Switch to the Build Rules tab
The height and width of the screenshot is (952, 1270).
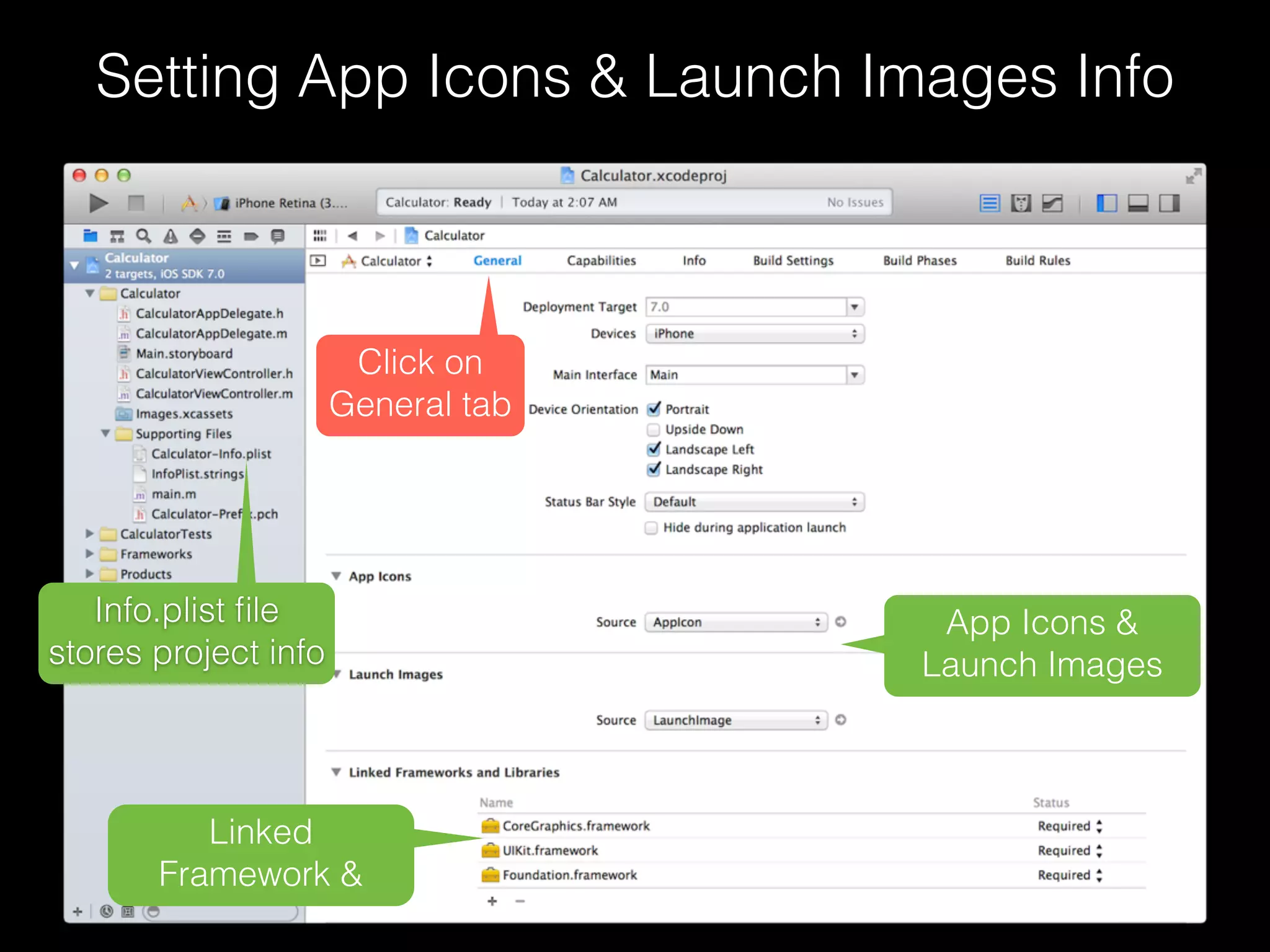click(1038, 261)
